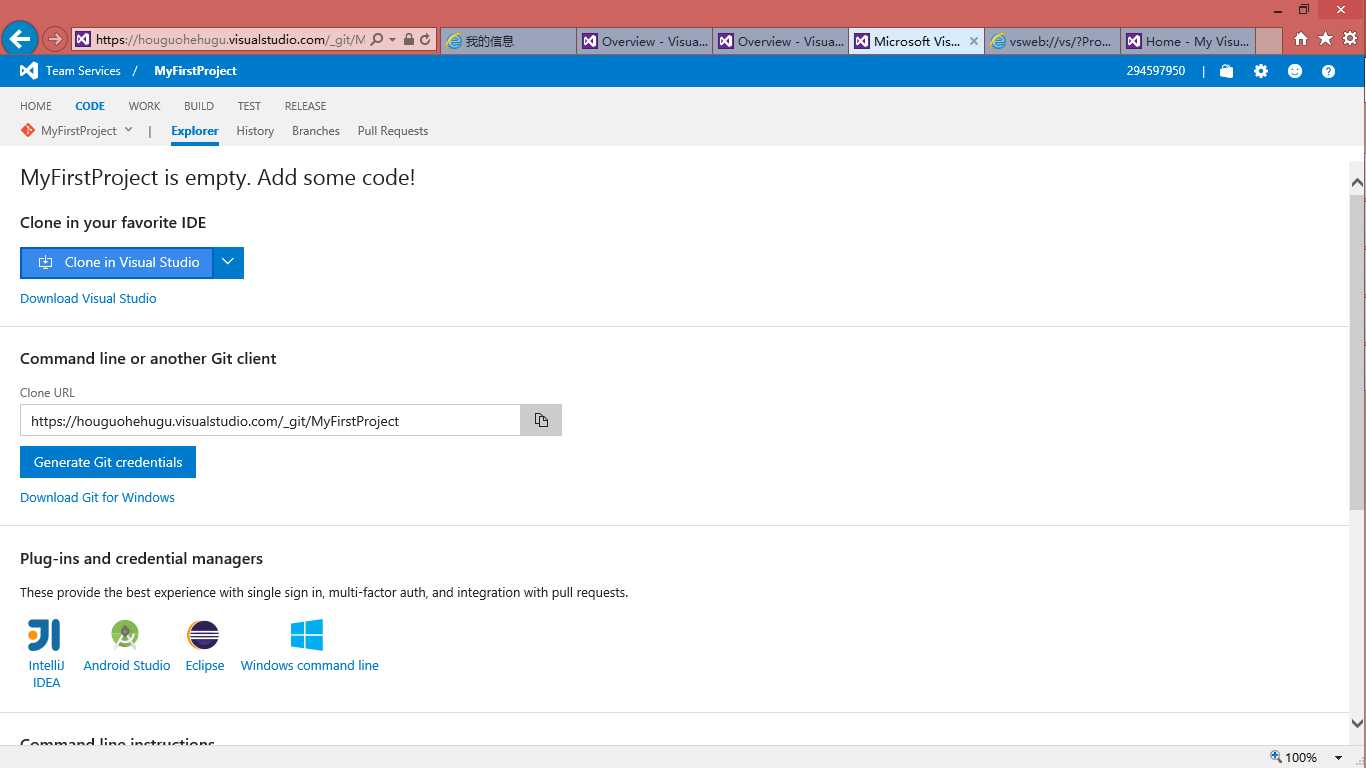
Task: Click the Team Services link in header
Action: [83, 71]
